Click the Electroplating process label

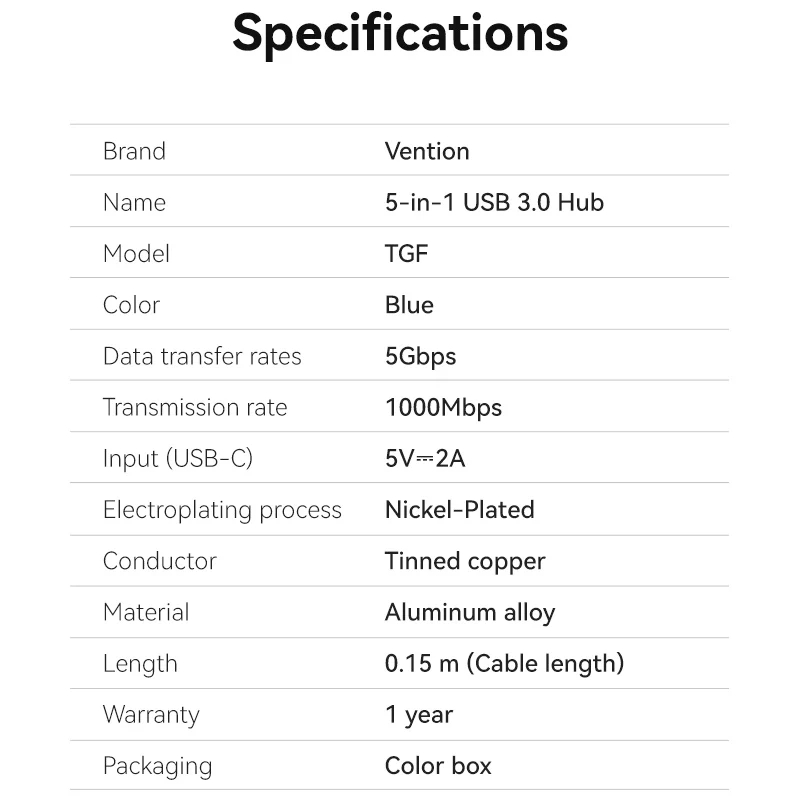222,510
